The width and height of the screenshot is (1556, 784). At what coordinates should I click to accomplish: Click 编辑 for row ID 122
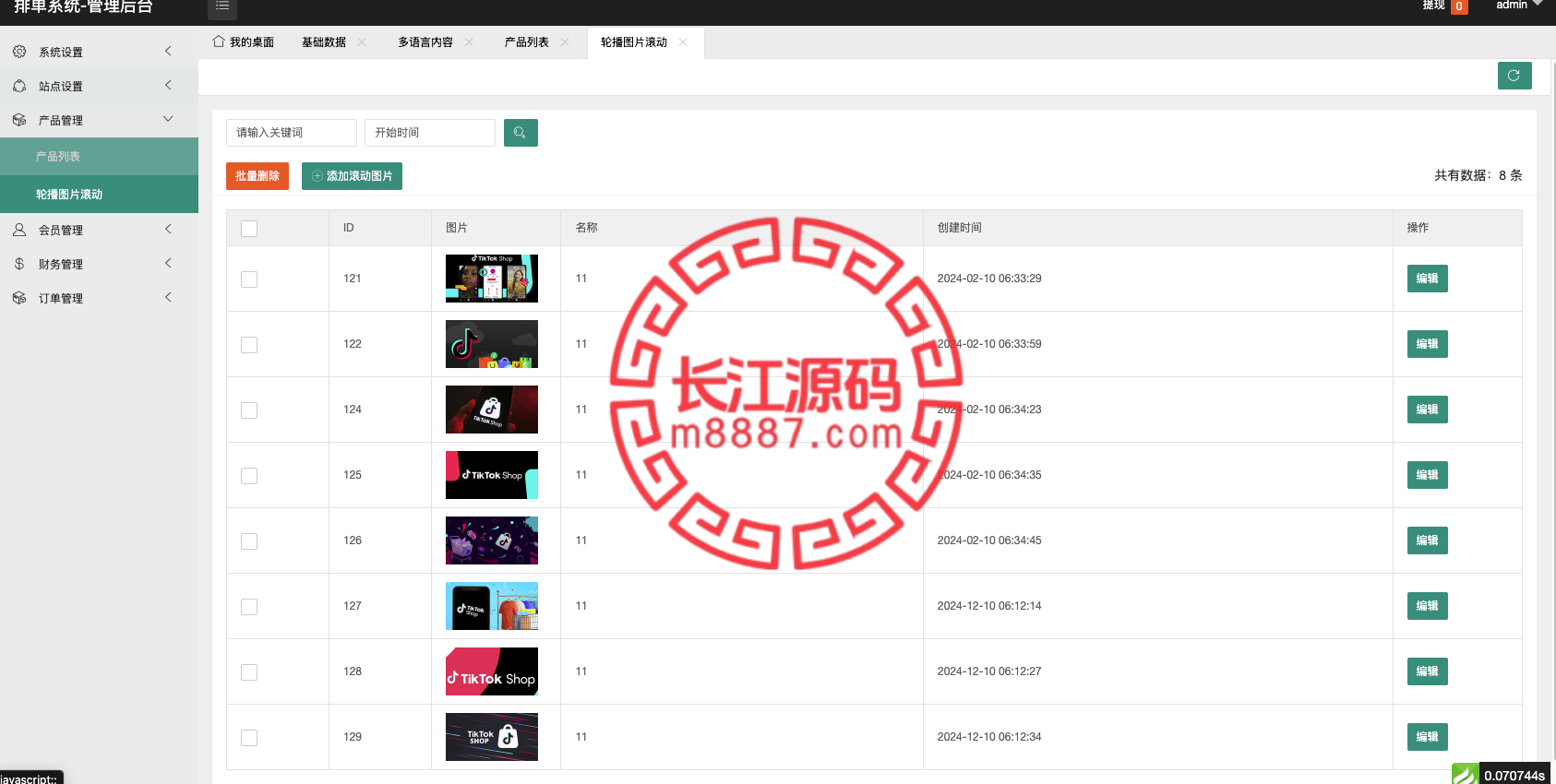1428,344
